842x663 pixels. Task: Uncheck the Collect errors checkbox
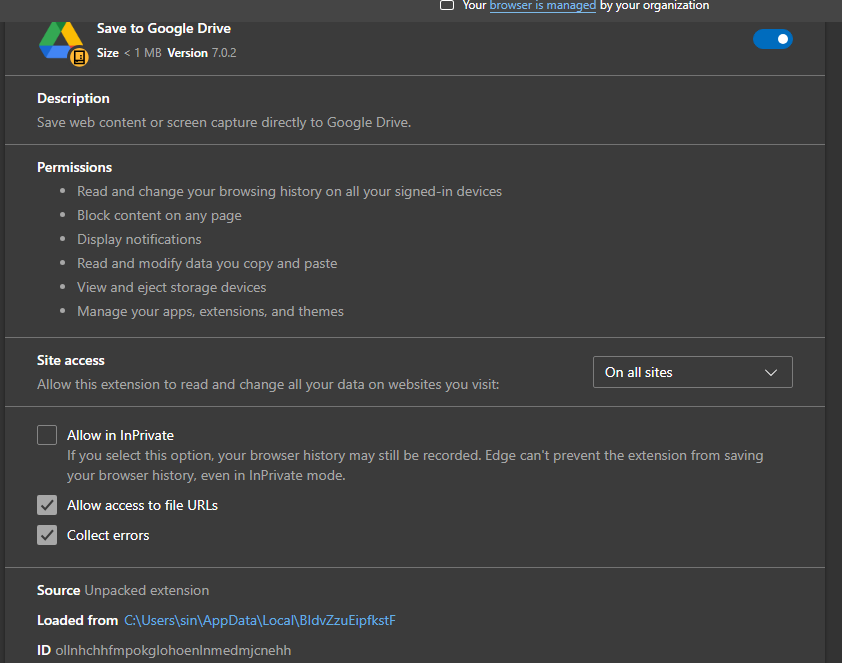(47, 535)
